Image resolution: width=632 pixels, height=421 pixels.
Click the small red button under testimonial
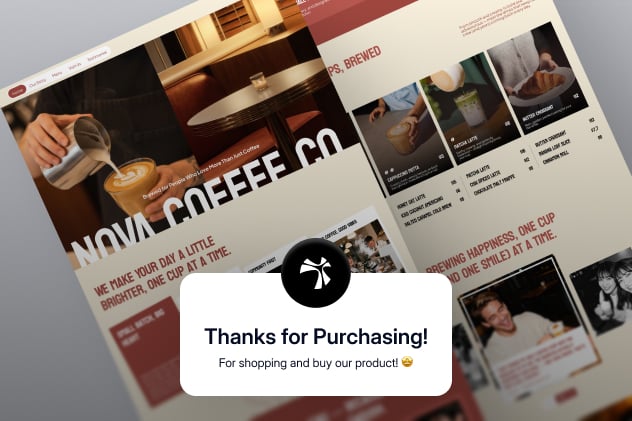[565, 396]
